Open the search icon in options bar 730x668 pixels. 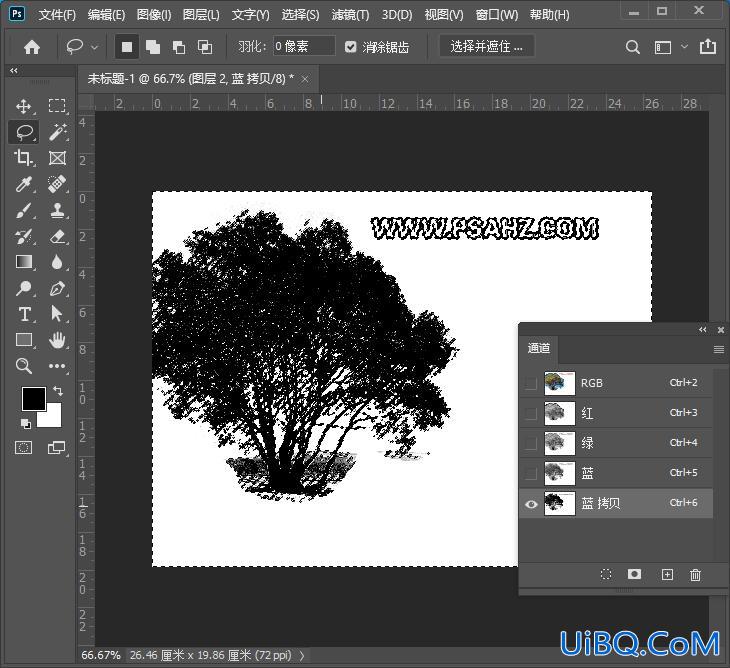pos(632,47)
